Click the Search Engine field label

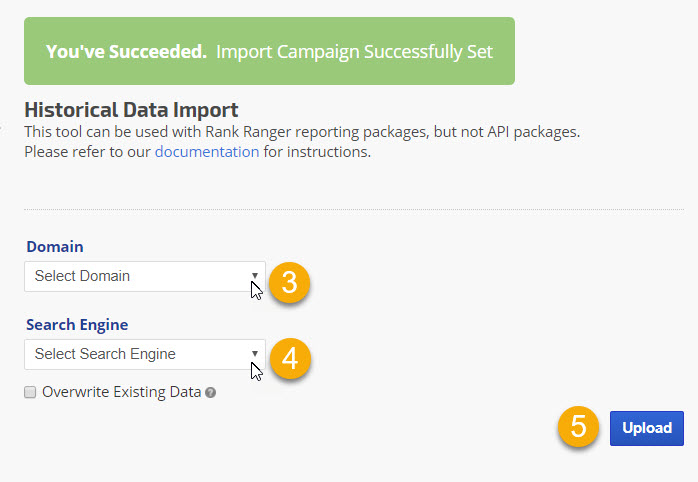pyautogui.click(x=77, y=324)
